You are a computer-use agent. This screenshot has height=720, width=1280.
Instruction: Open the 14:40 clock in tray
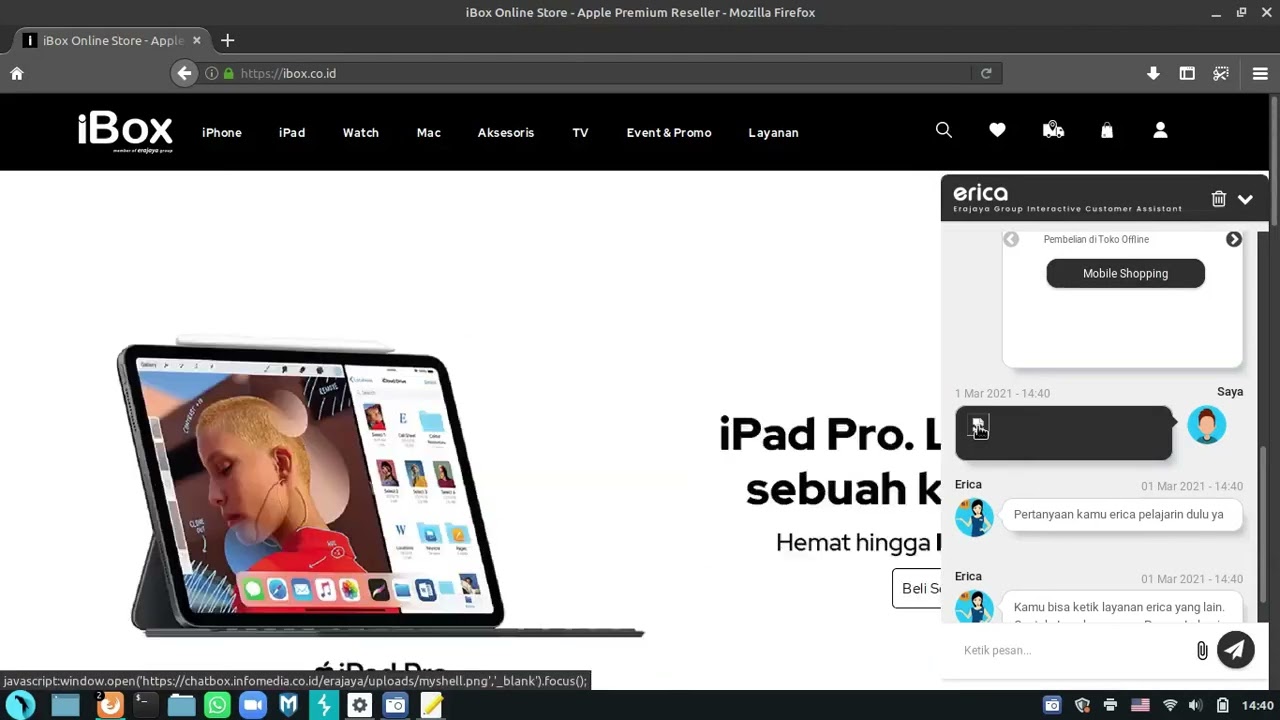tap(1258, 705)
